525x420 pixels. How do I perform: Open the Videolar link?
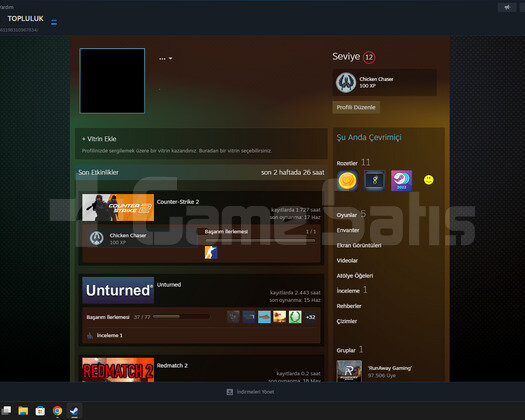coord(347,261)
